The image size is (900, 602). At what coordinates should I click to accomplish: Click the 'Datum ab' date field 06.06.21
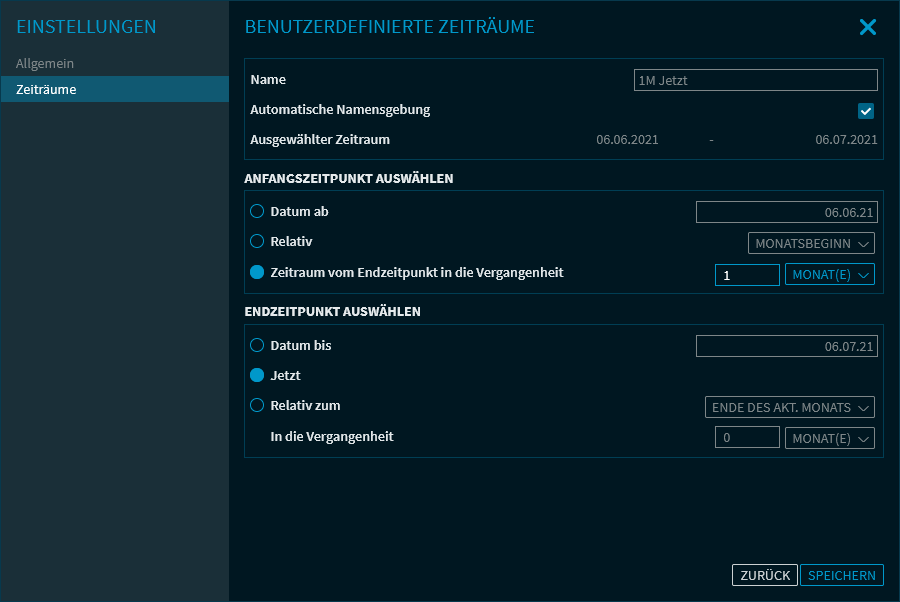click(x=786, y=212)
